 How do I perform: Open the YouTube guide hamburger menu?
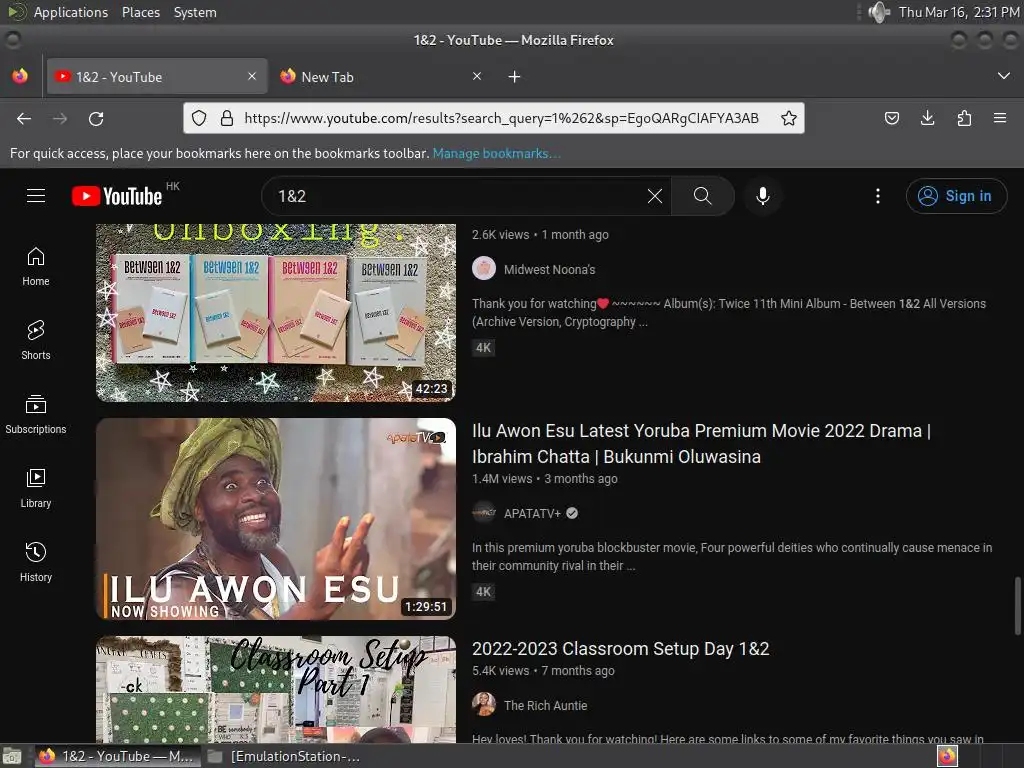pos(36,196)
